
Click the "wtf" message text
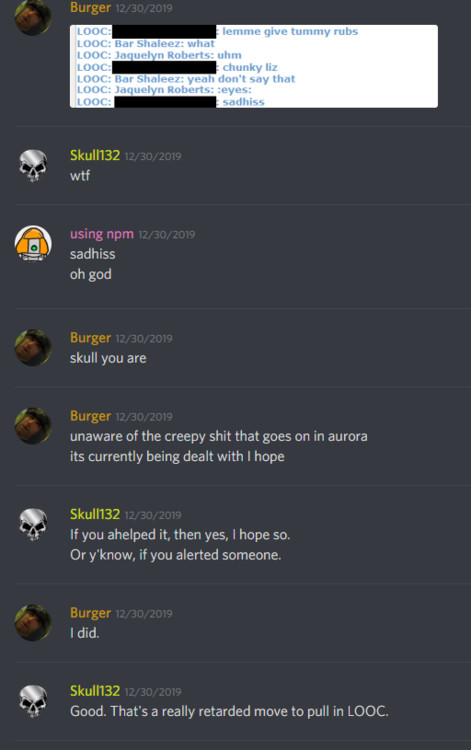coord(80,176)
